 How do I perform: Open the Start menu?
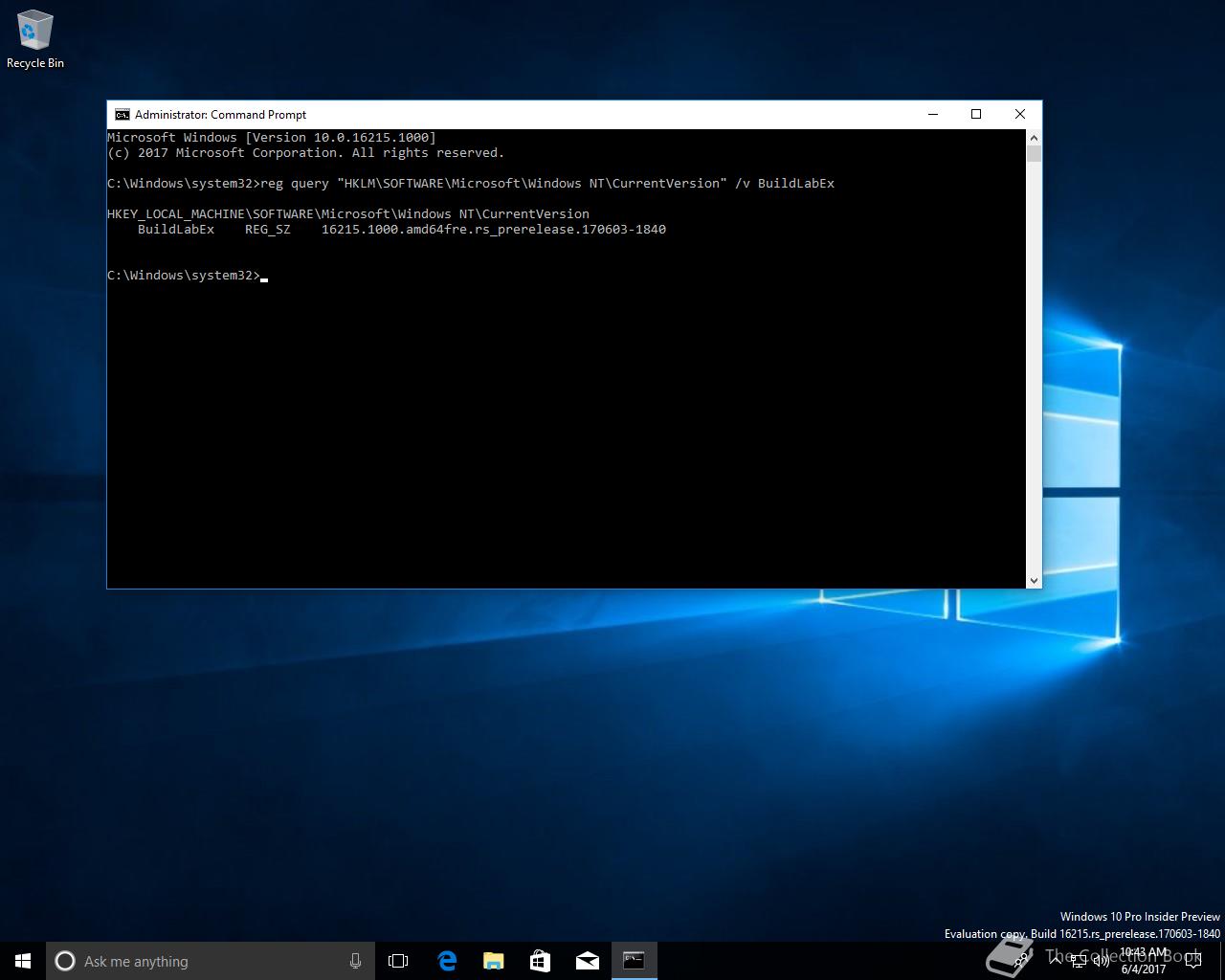tap(23, 961)
